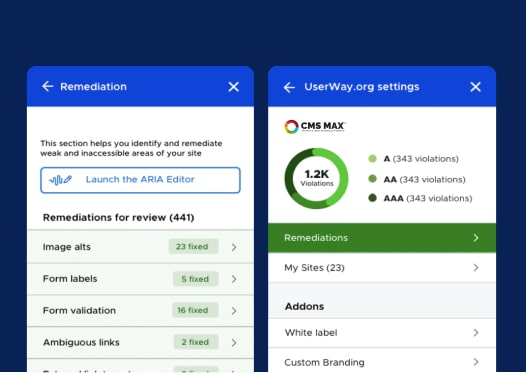
Task: Click the 16 fixed badge
Action: (195, 310)
